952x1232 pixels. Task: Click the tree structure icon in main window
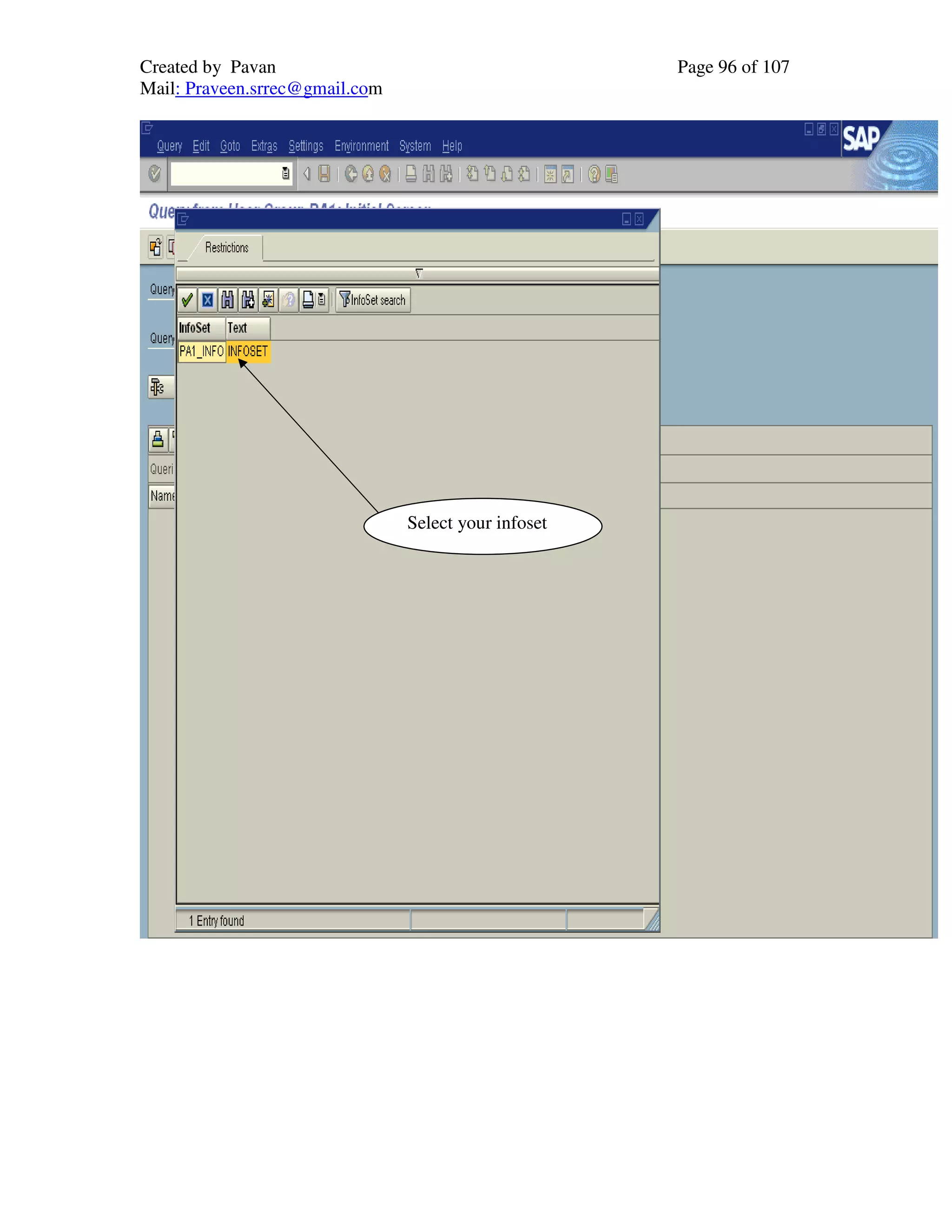[158, 387]
